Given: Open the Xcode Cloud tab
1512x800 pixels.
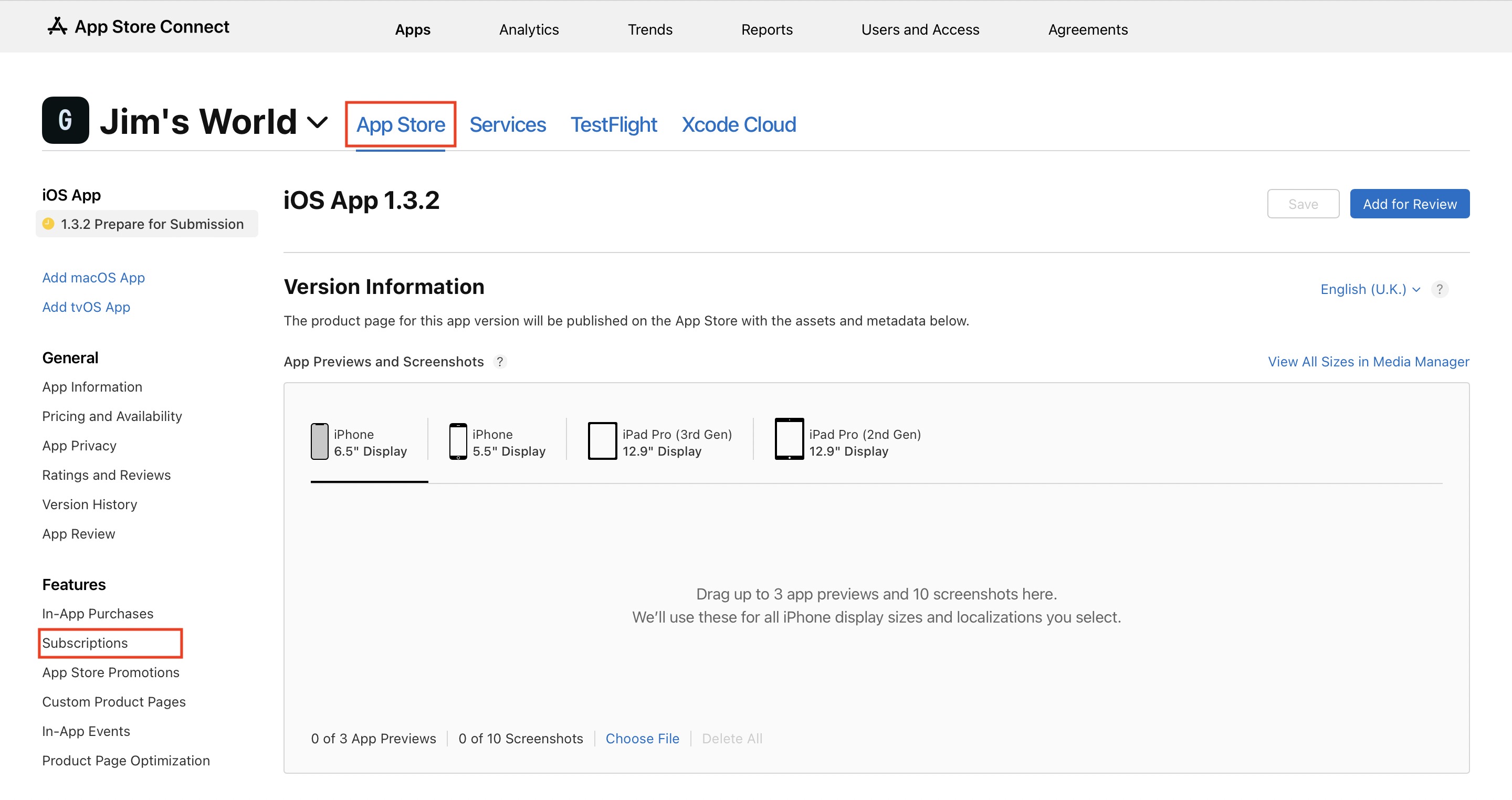Looking at the screenshot, I should (738, 124).
